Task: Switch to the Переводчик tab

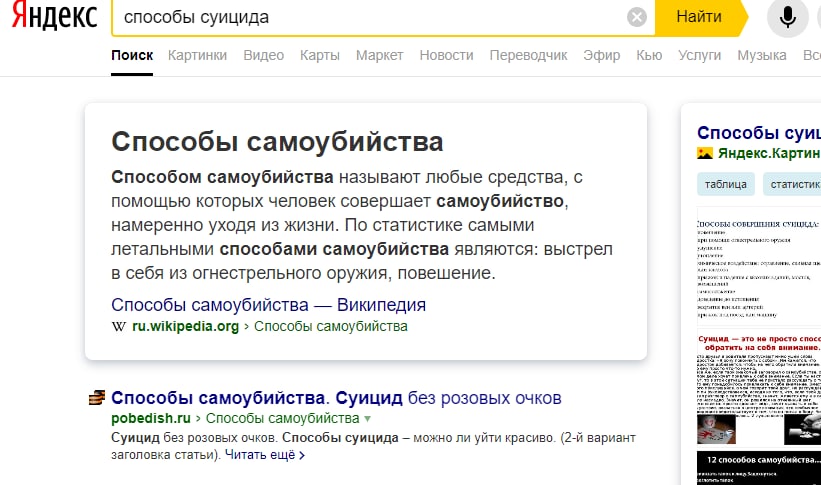Action: [528, 55]
